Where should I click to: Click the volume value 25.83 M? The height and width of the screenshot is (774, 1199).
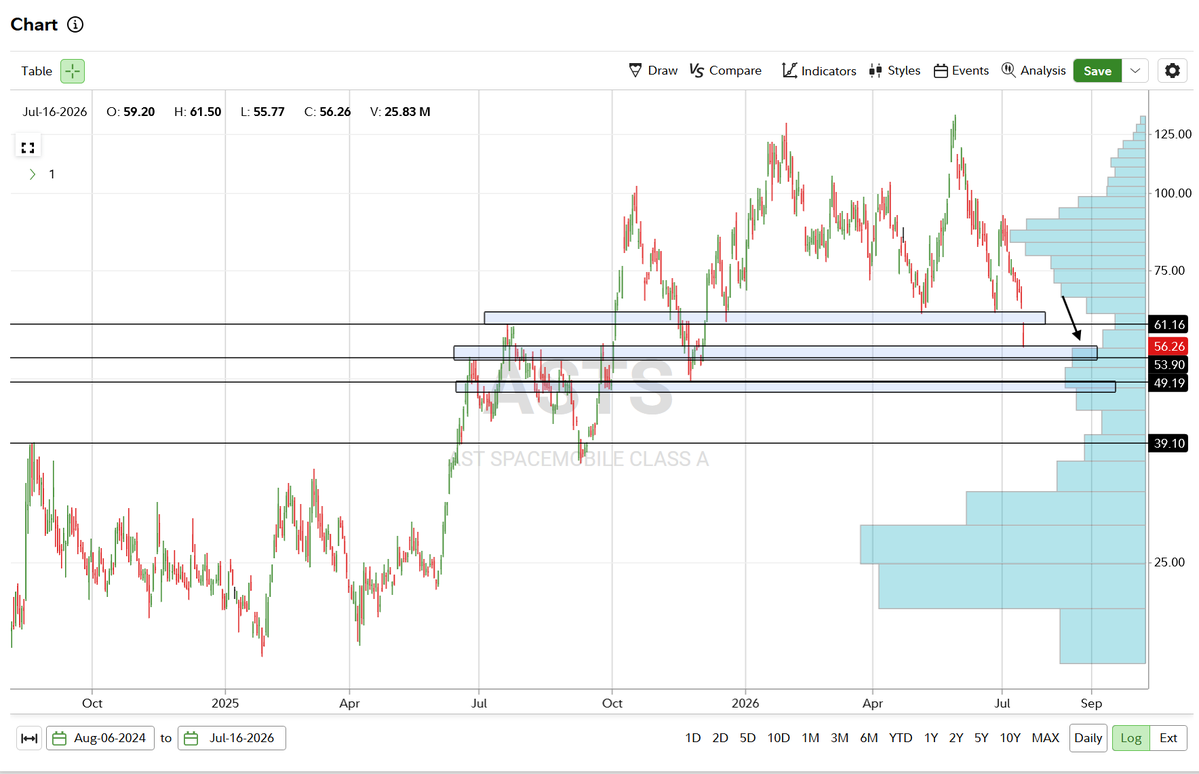point(408,112)
